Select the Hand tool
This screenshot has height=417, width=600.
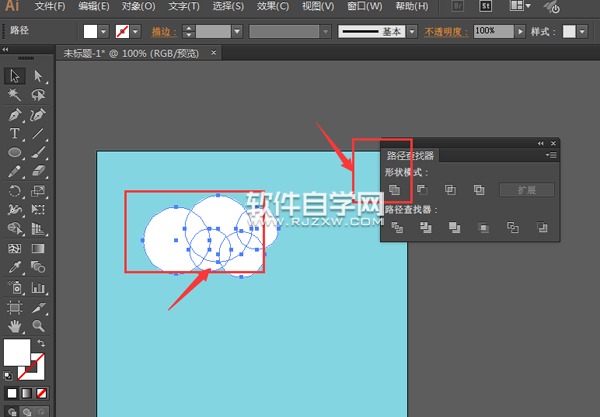[15, 326]
